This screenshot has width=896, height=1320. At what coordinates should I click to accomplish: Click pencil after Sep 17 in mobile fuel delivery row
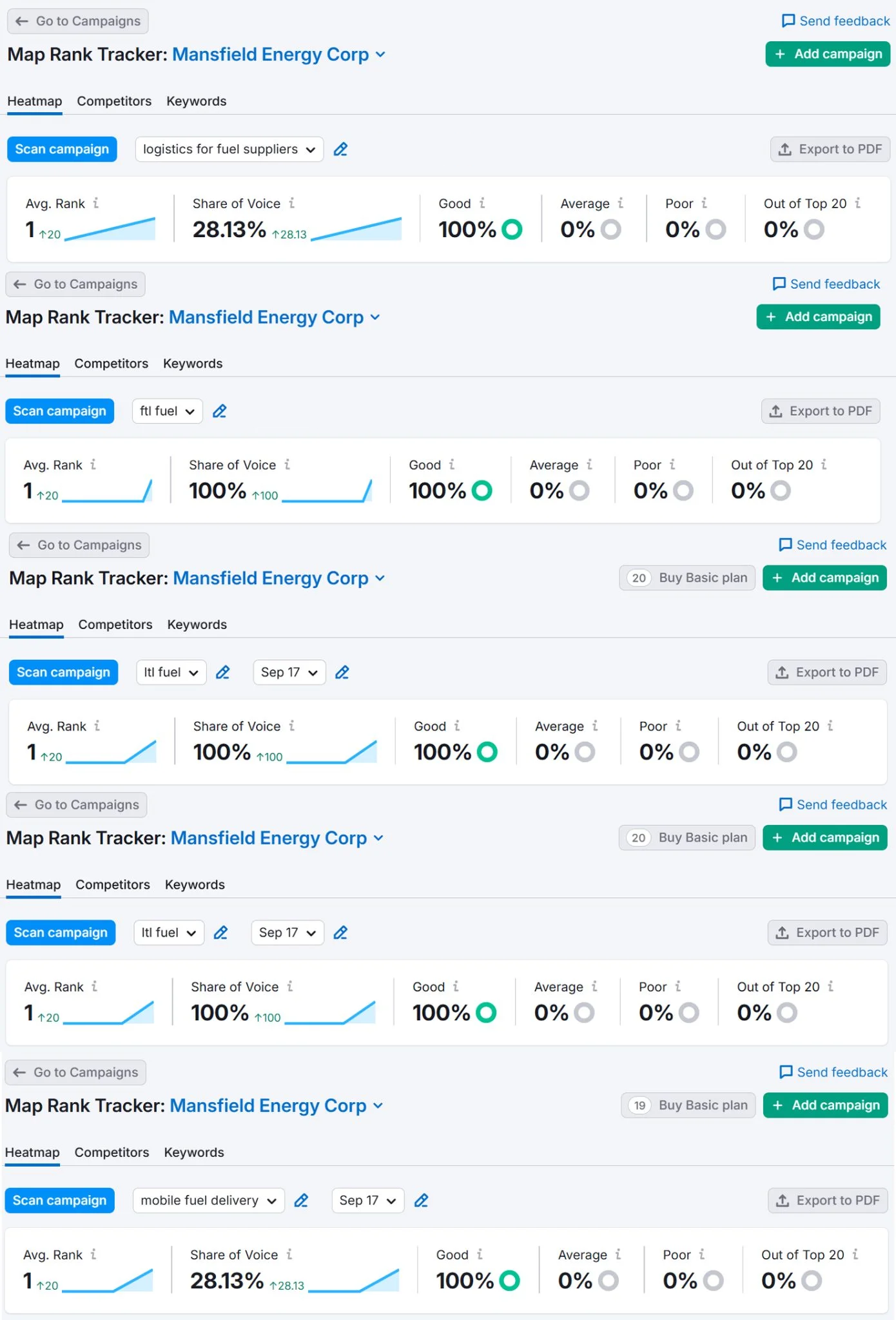tap(422, 1200)
